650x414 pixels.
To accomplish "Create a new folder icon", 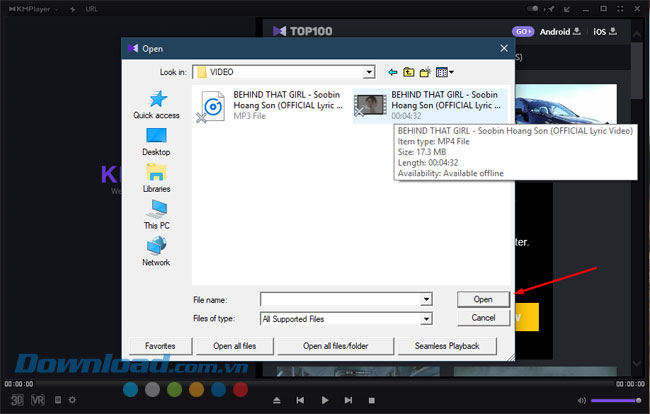I will 425,73.
